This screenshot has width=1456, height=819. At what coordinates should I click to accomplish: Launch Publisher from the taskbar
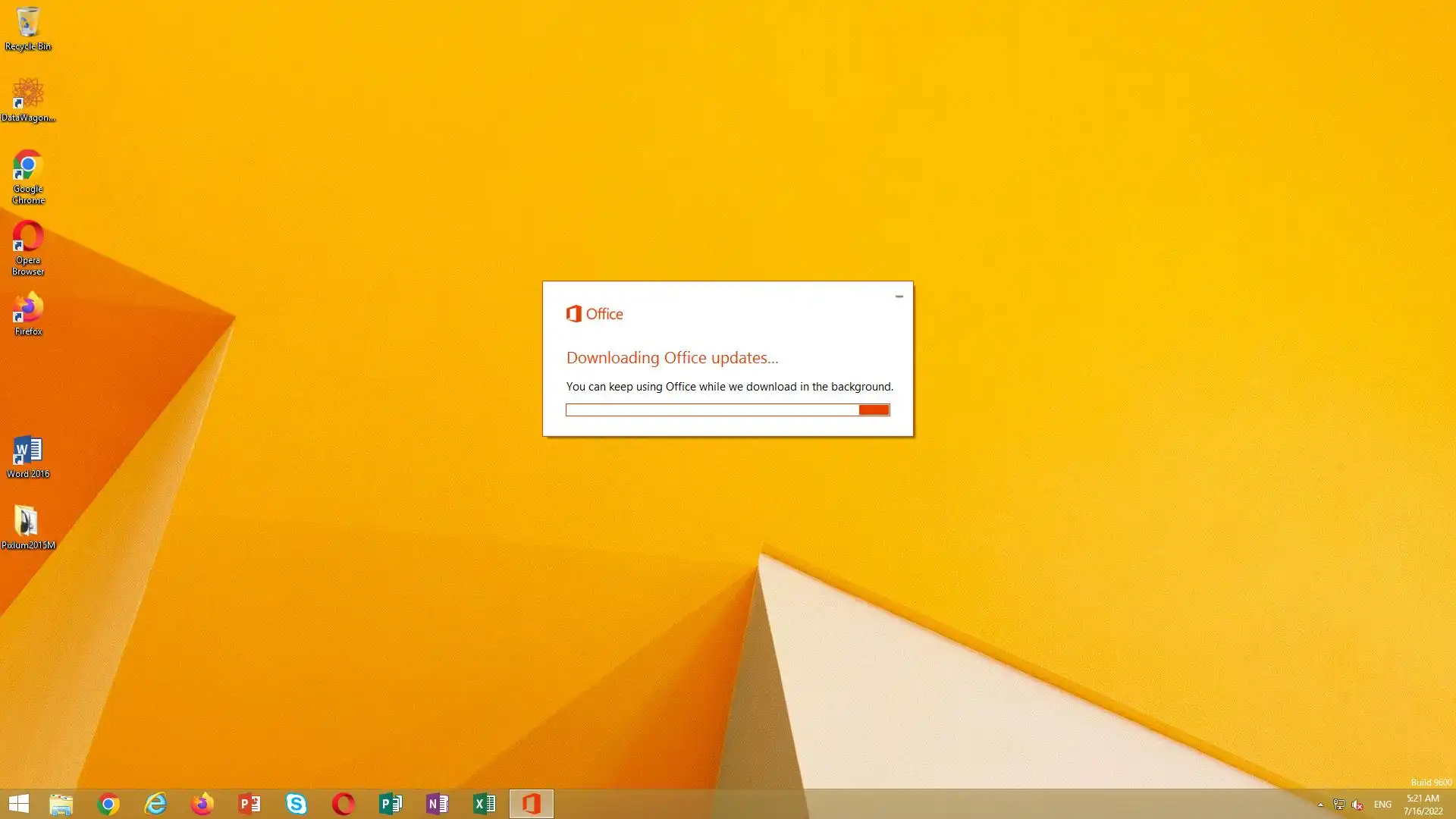pyautogui.click(x=391, y=803)
